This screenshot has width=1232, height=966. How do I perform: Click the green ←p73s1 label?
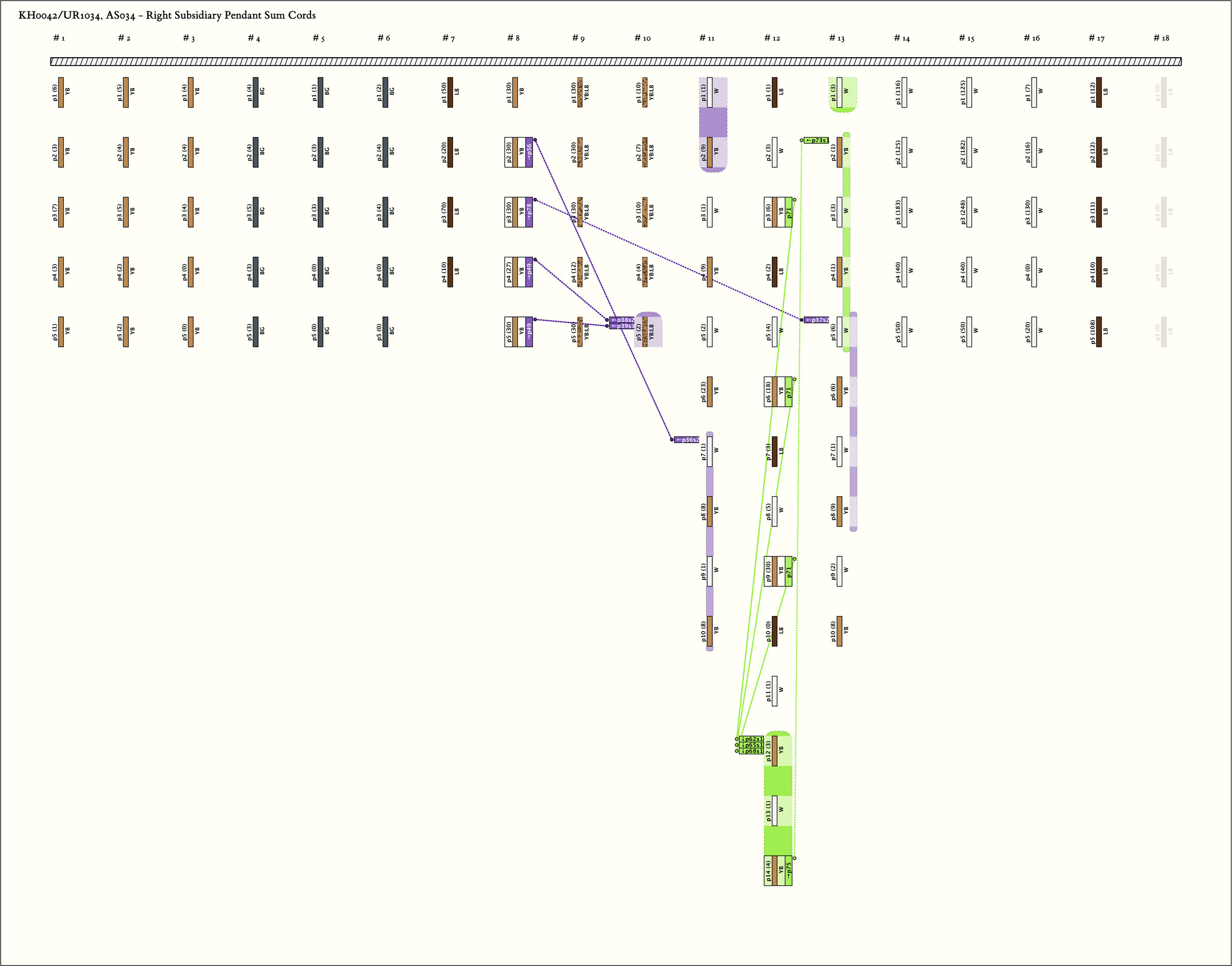816,141
